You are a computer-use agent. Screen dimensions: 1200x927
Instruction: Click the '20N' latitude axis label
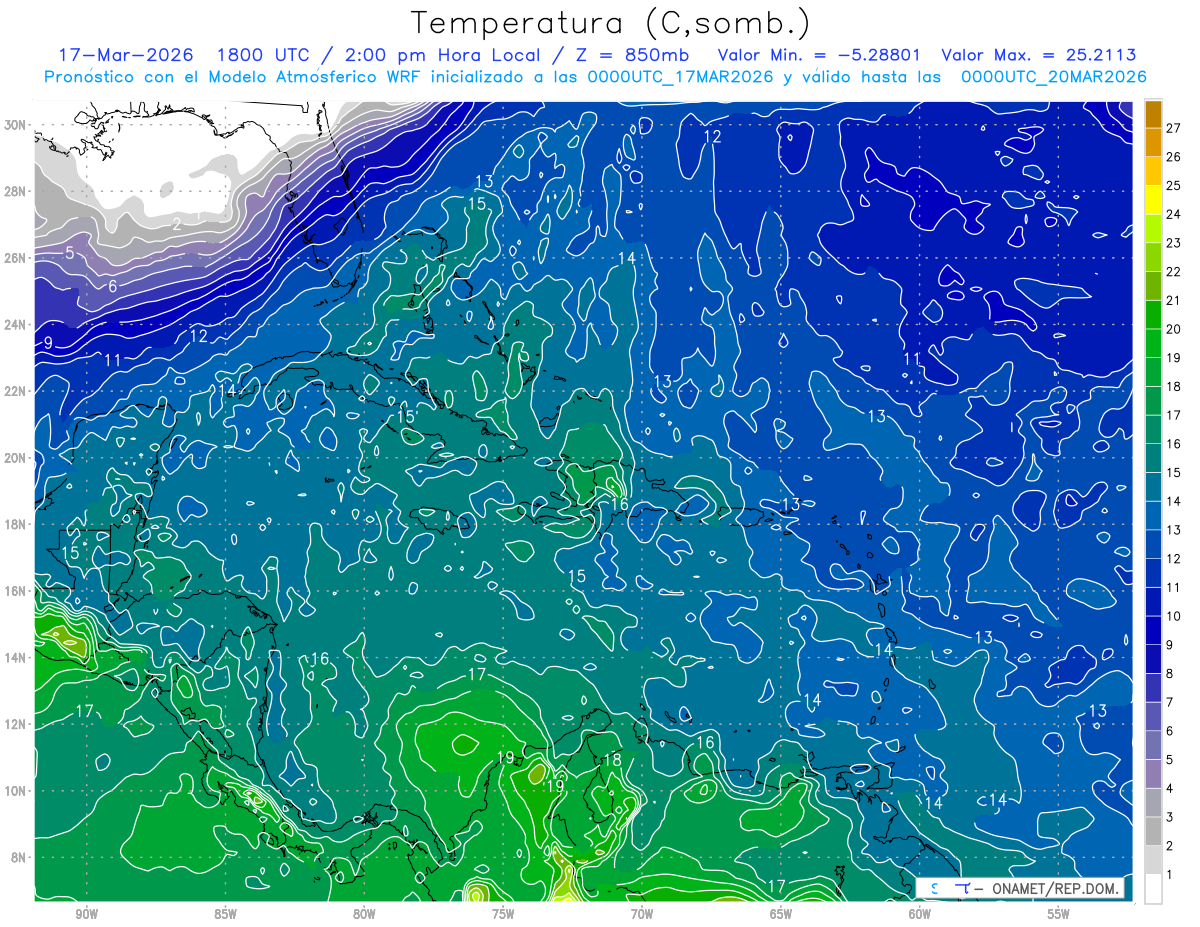pyautogui.click(x=15, y=458)
